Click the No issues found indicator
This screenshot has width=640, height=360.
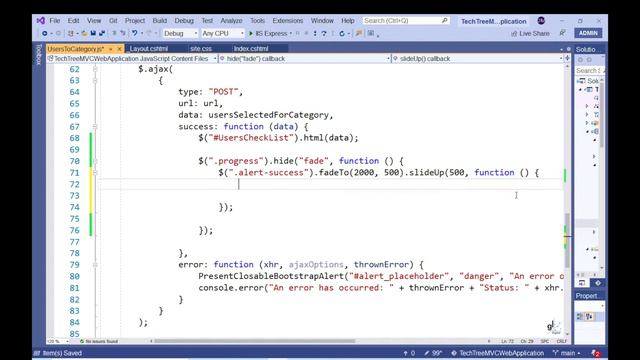99,341
